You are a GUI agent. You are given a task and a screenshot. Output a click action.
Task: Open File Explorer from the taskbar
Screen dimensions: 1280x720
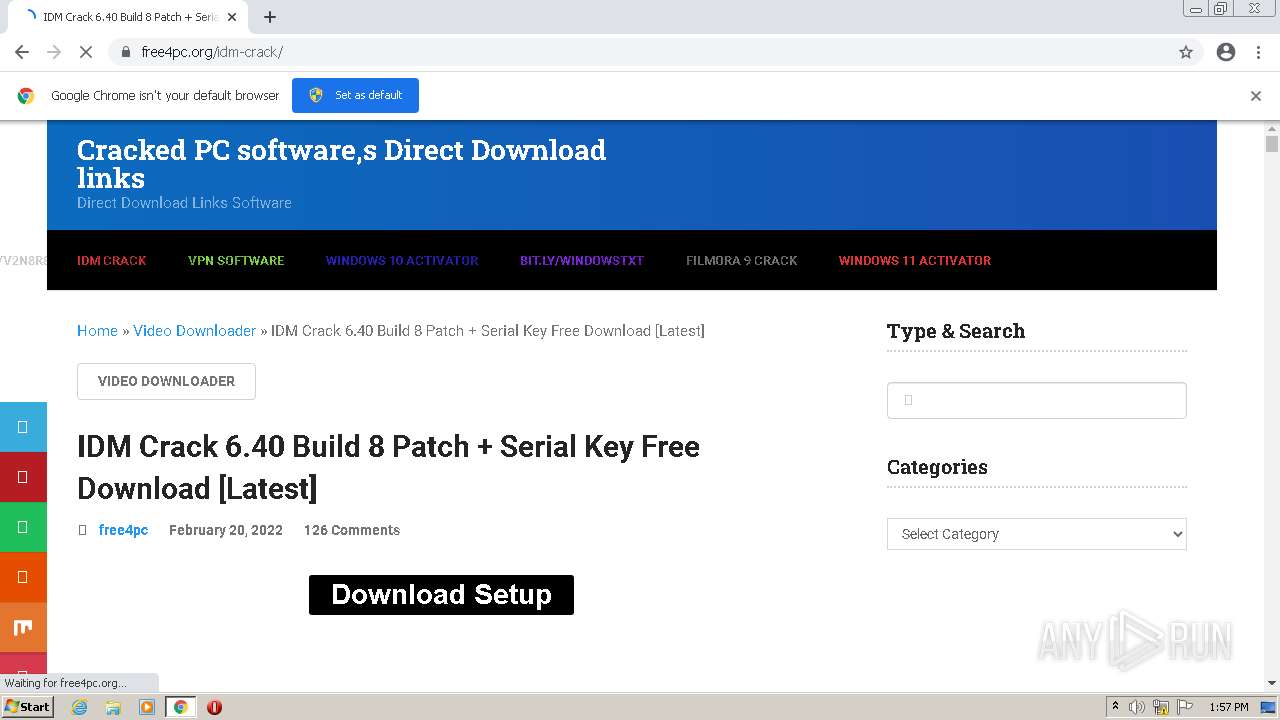[113, 707]
